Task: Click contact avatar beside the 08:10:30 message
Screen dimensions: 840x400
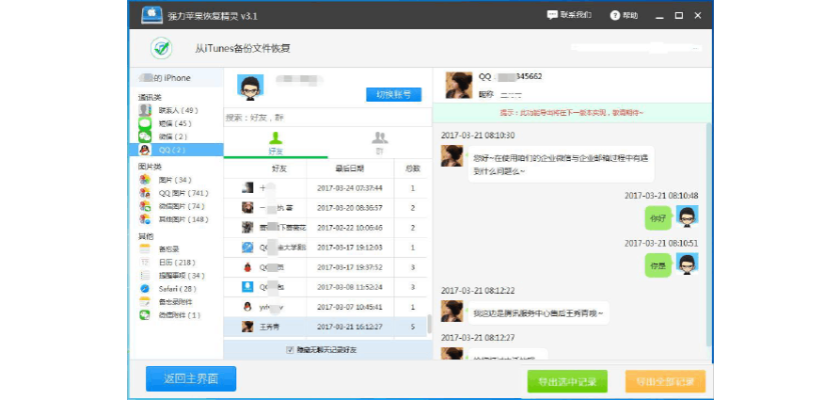Action: (x=452, y=156)
